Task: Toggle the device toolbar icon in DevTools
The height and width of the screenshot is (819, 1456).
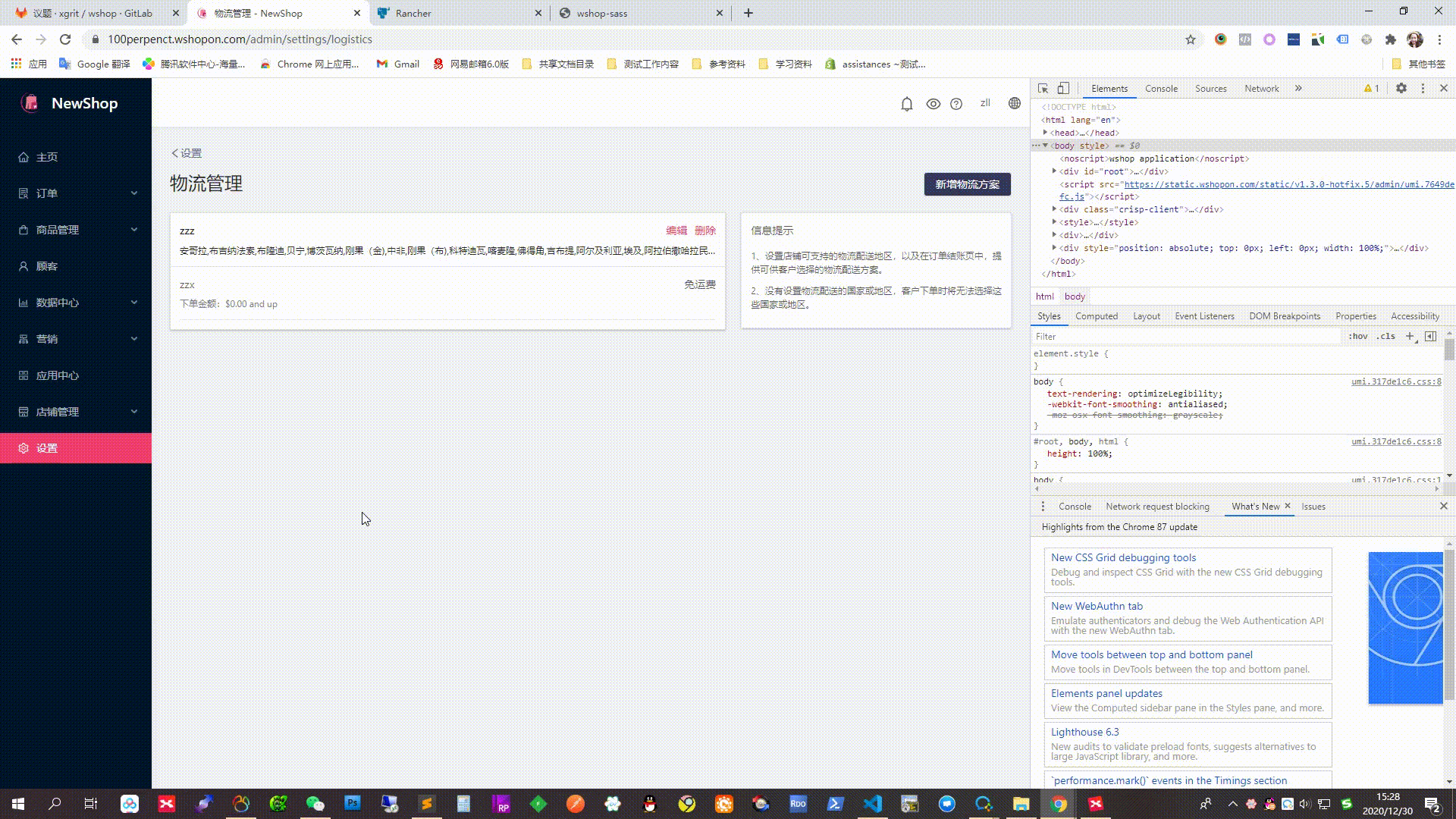Action: tap(1063, 88)
